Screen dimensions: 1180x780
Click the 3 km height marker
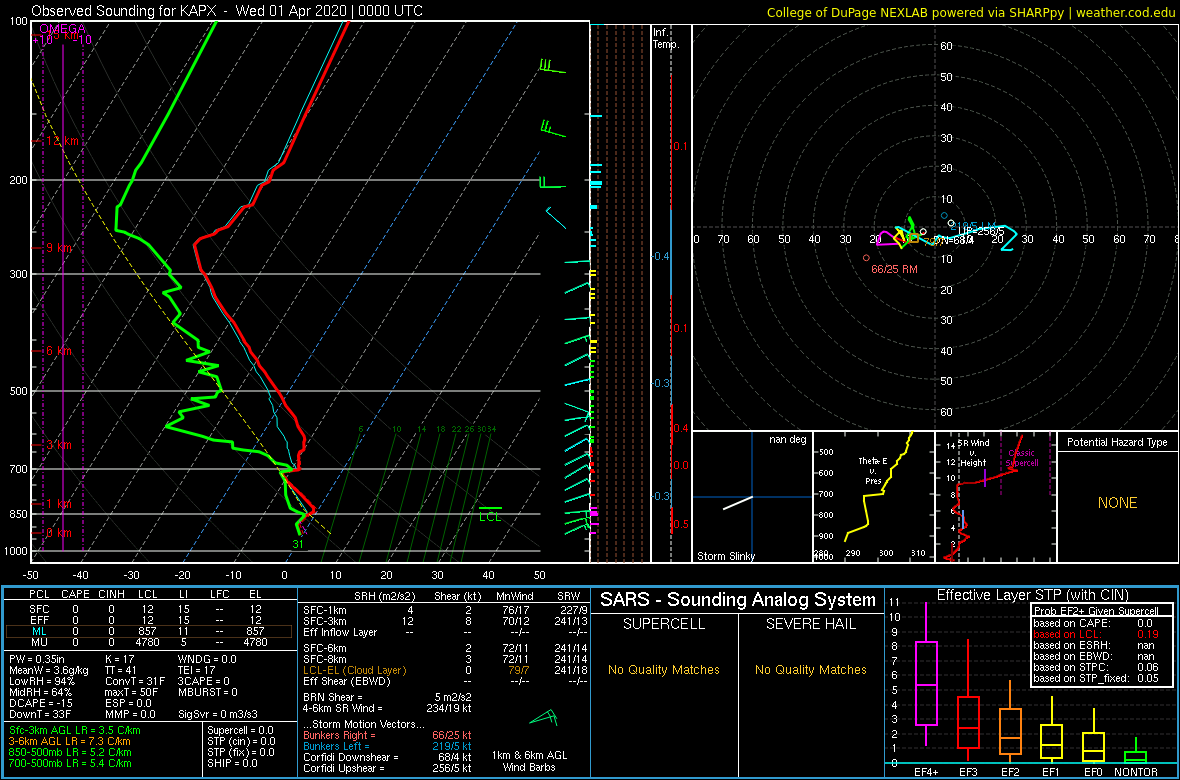click(58, 445)
